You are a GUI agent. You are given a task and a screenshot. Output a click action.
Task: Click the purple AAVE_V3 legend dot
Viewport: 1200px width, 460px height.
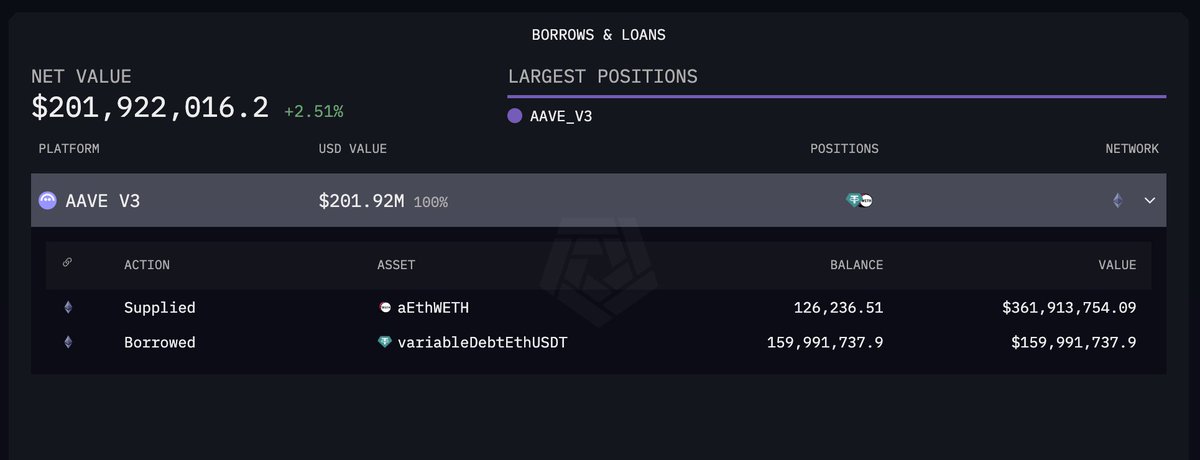click(x=515, y=116)
